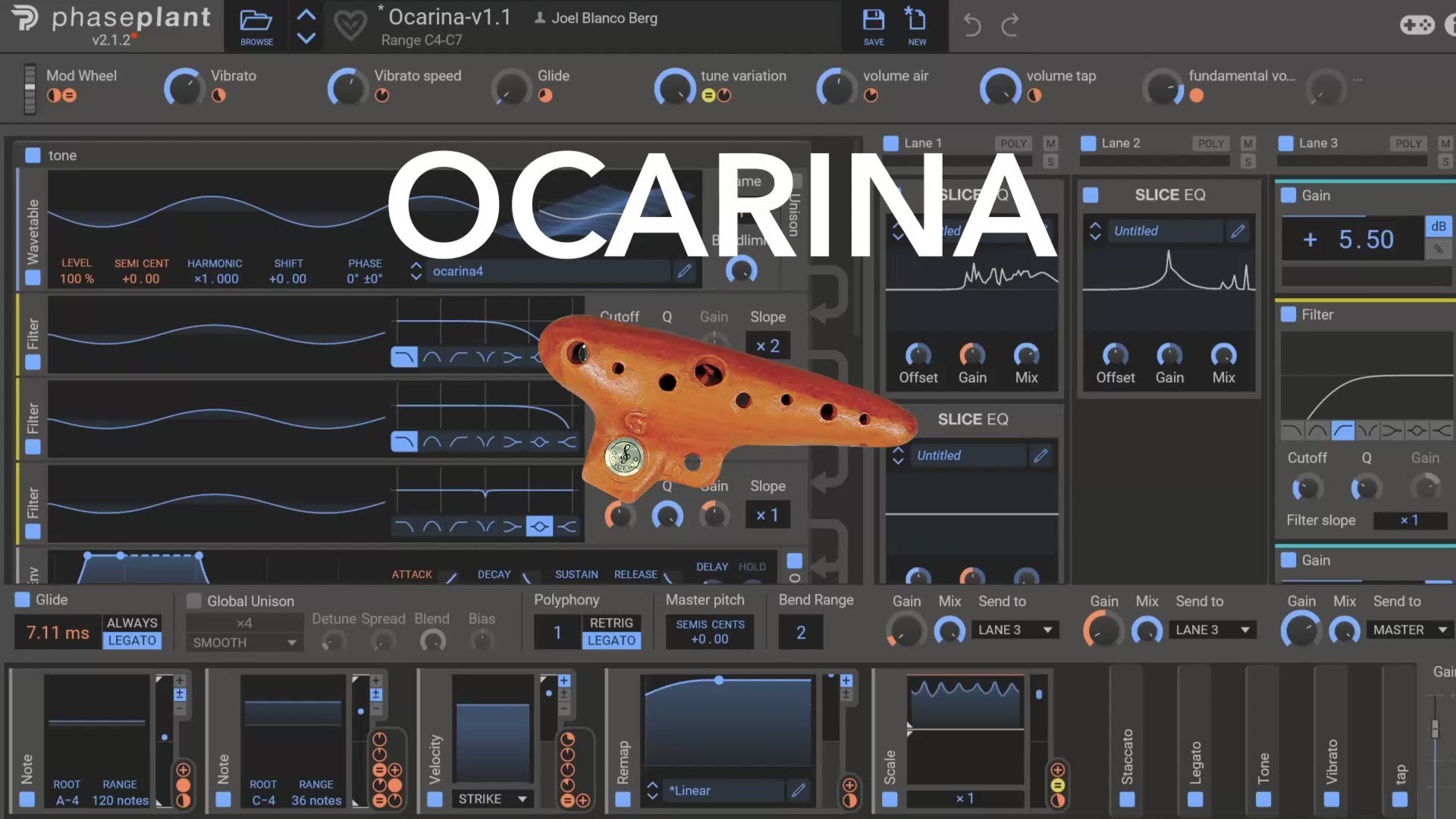Edit the lower Slice EQ Untitled preset
1456x819 pixels.
click(x=1041, y=455)
